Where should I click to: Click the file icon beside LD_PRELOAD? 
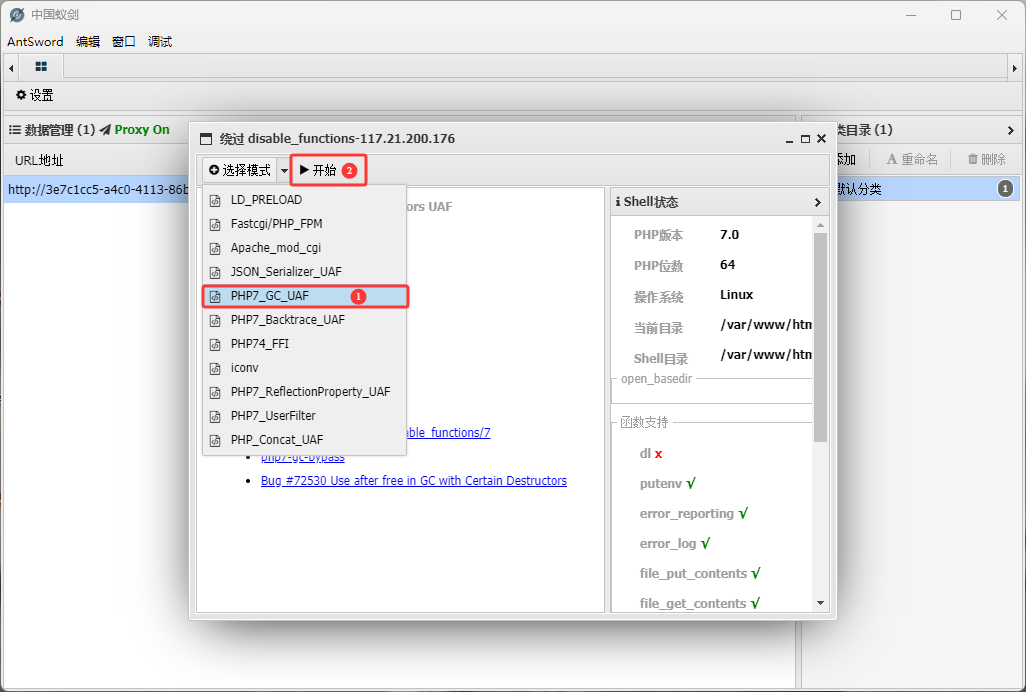pyautogui.click(x=215, y=200)
